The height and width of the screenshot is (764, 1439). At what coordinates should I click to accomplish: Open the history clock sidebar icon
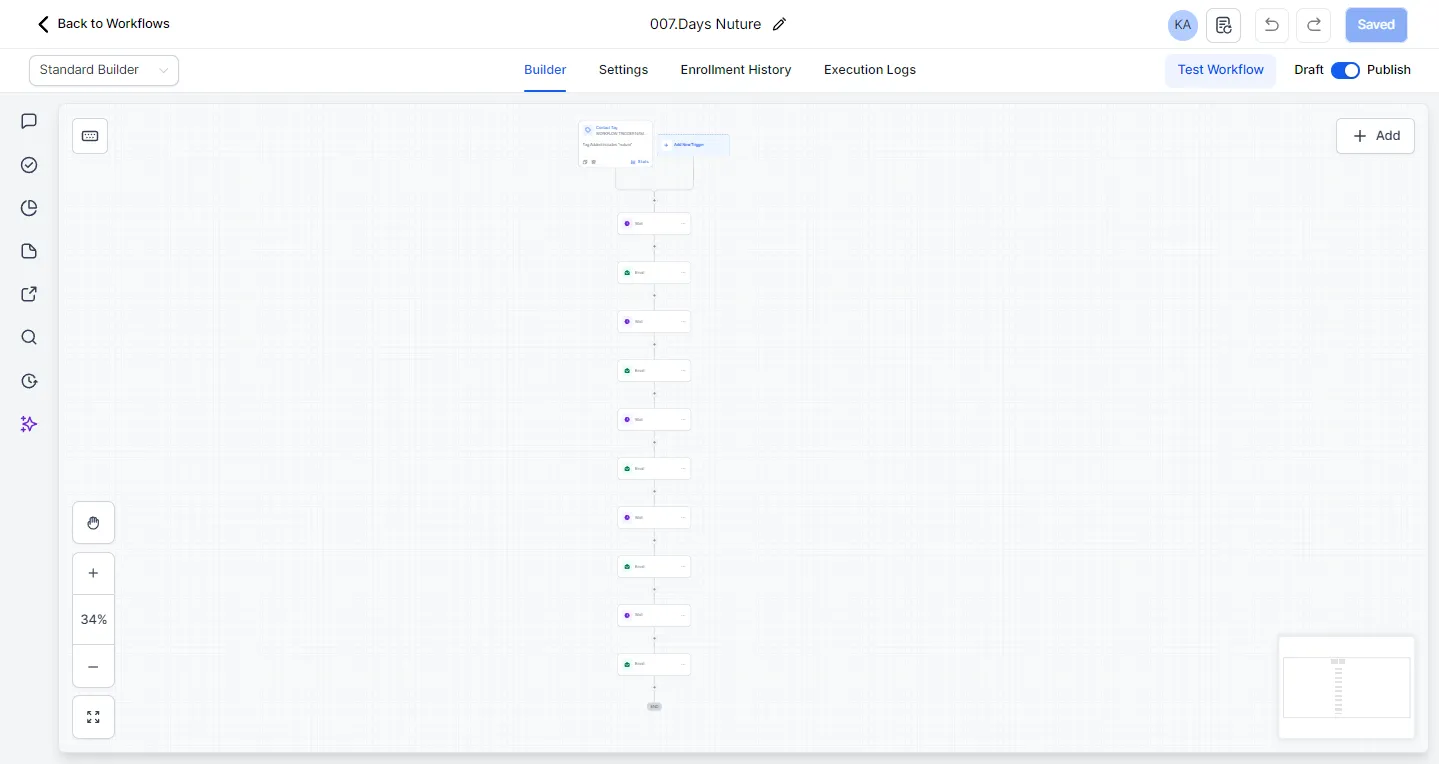28,381
